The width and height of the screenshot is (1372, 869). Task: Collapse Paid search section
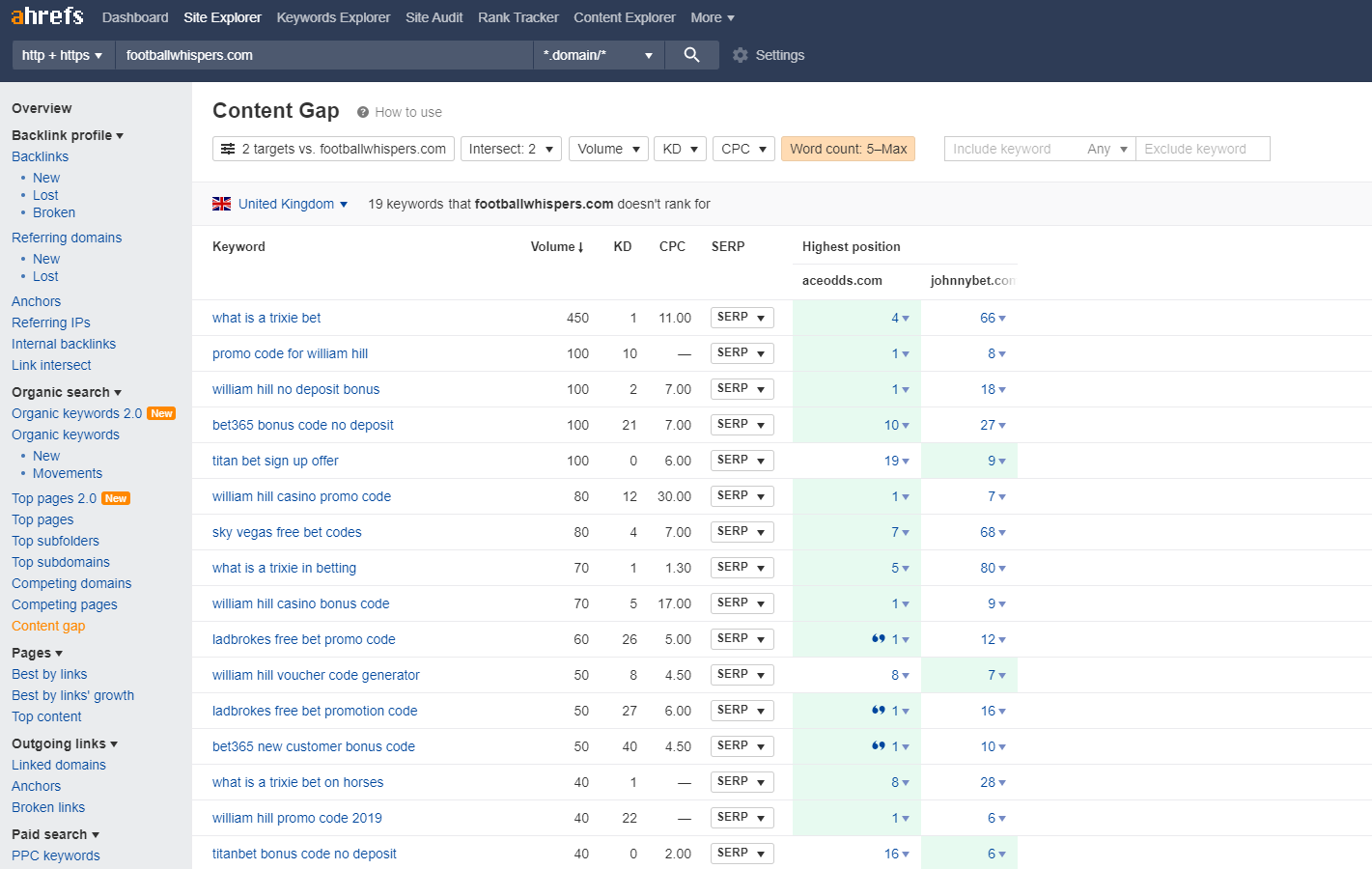click(55, 834)
